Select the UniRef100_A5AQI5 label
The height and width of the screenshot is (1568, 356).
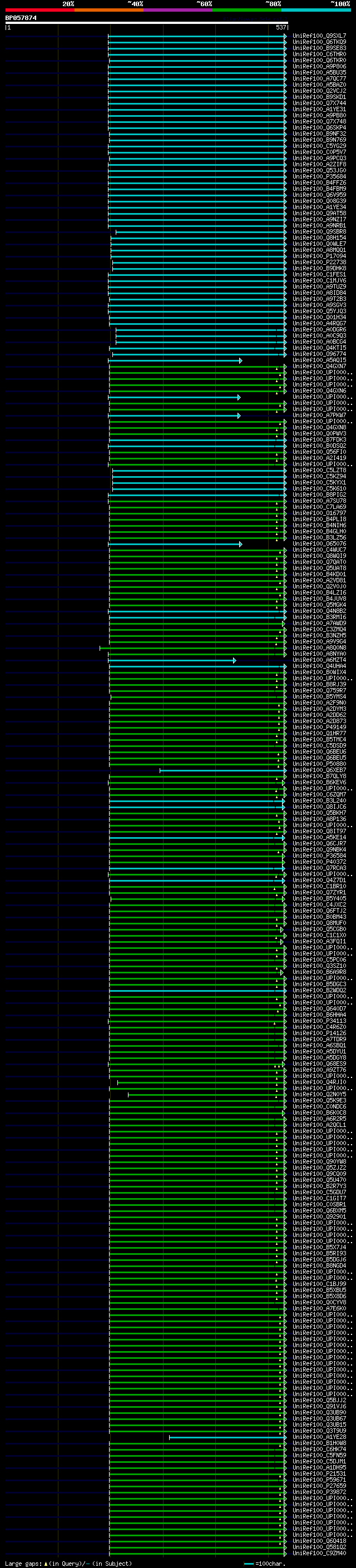coord(319,360)
